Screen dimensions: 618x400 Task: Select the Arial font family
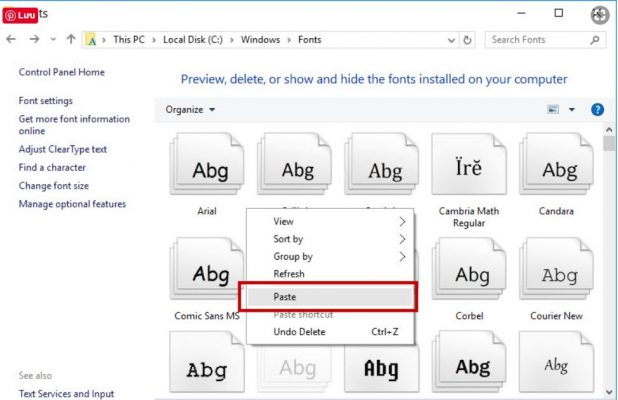(x=207, y=174)
